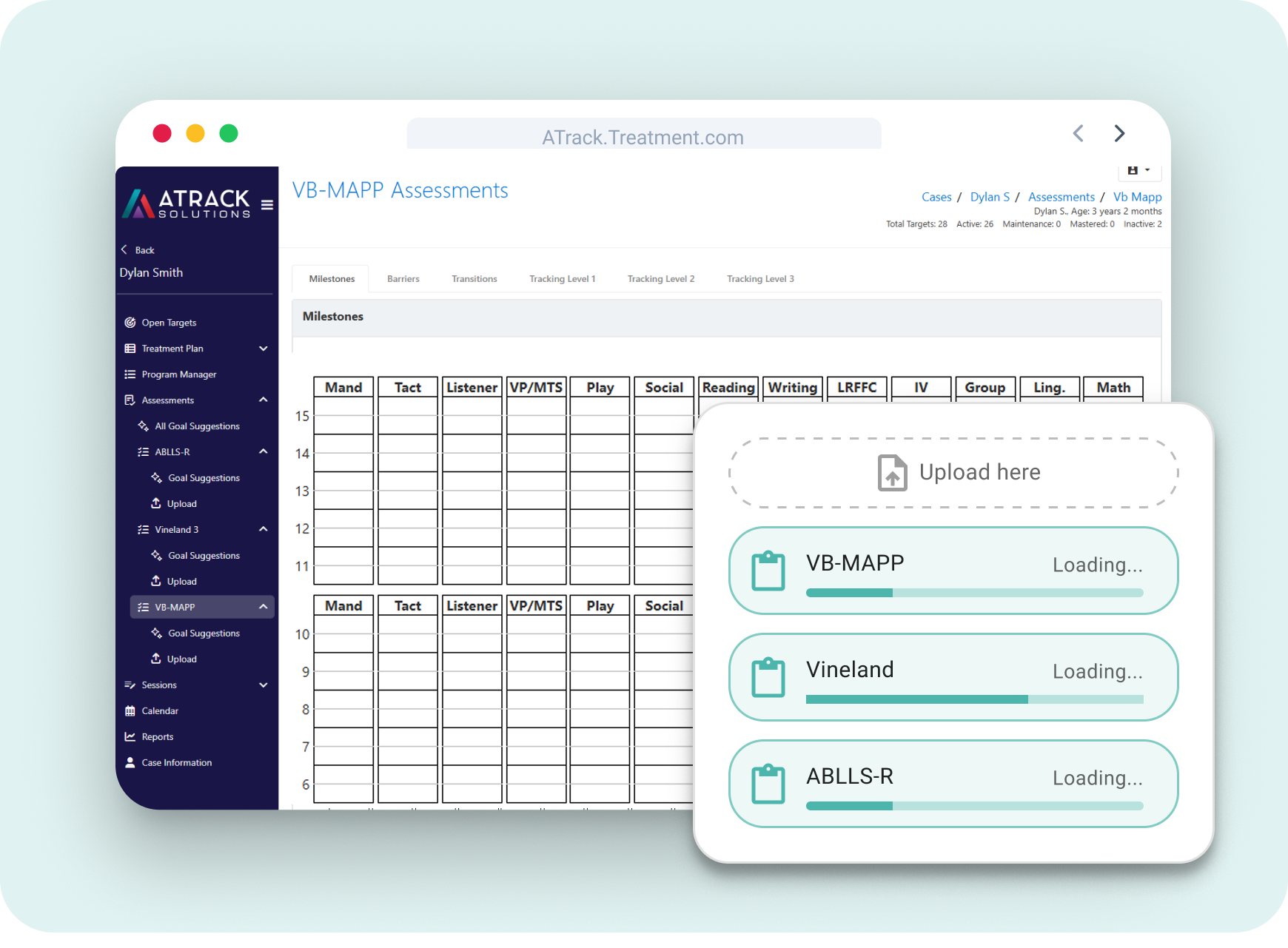Click the clipboard icon on ABLLS-R card
The width and height of the screenshot is (1288, 948).
tap(768, 784)
